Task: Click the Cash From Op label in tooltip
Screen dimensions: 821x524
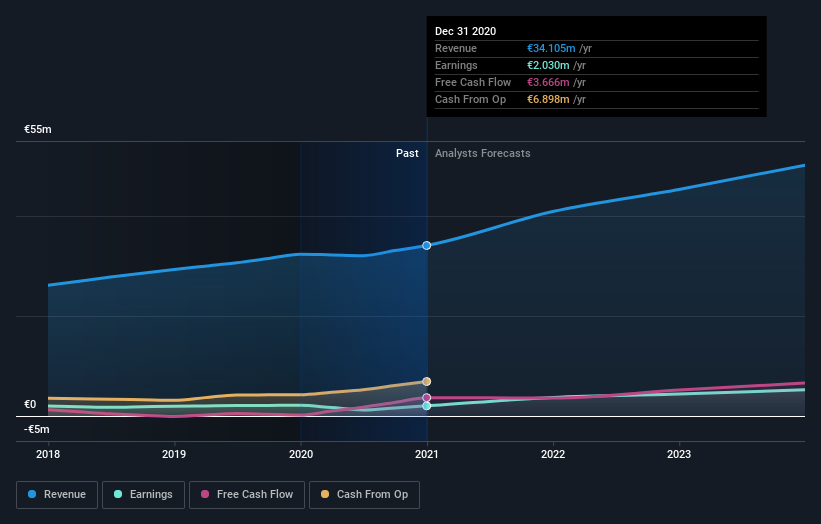Action: pos(471,99)
